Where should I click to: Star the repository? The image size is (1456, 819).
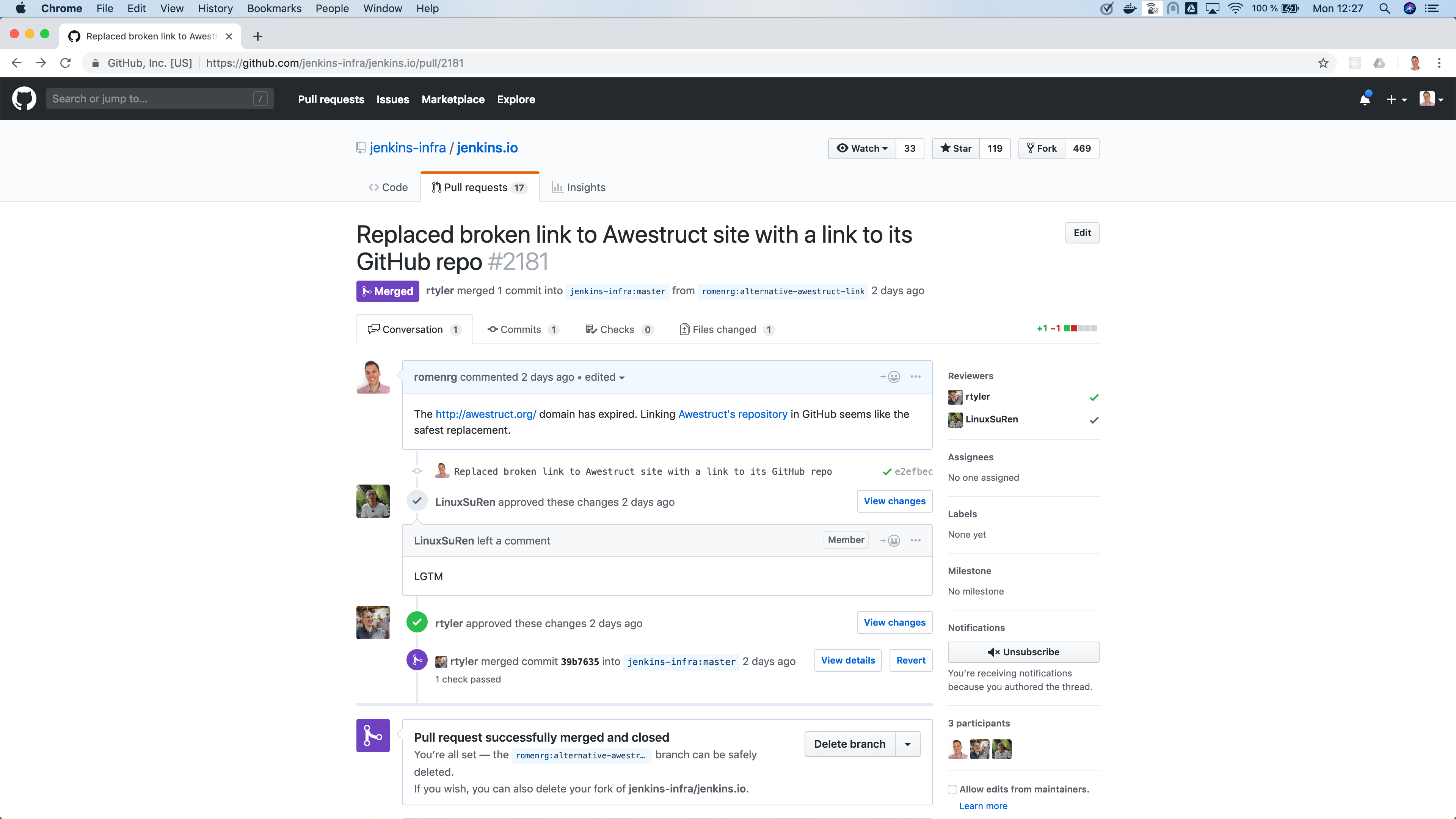pyautogui.click(x=956, y=149)
